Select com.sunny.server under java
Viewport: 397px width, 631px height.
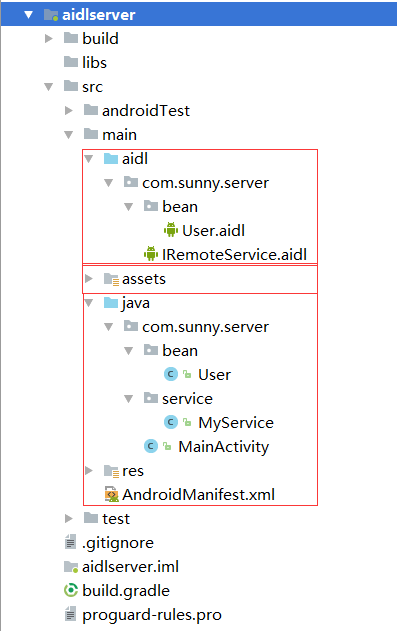pos(206,327)
